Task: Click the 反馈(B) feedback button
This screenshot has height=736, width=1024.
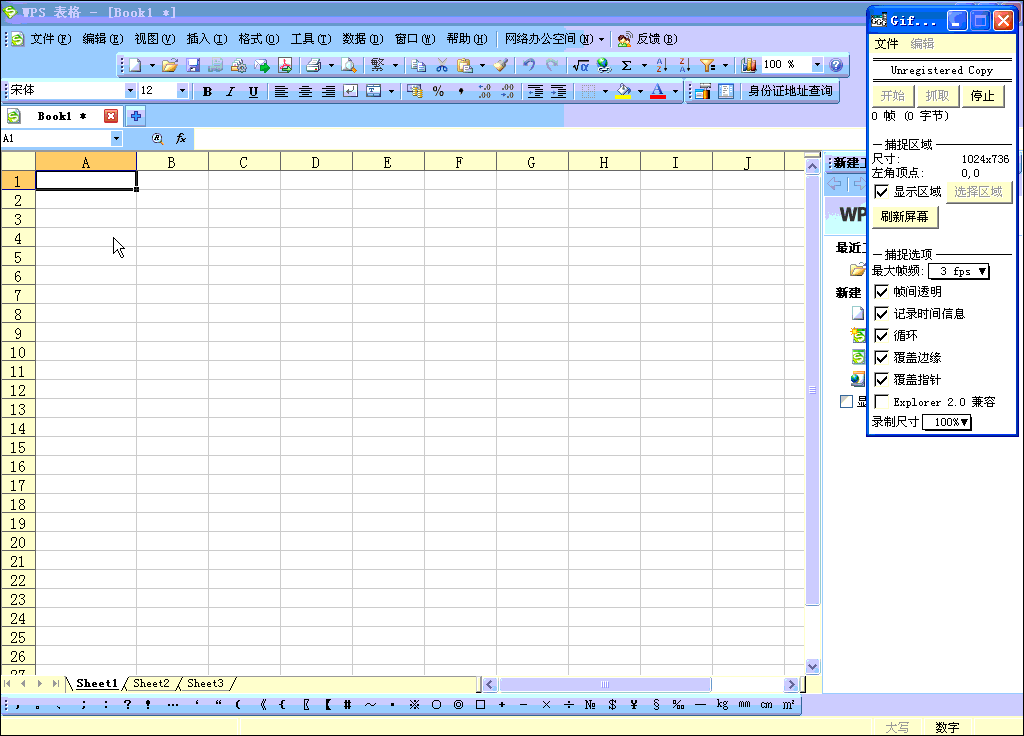Action: 648,39
